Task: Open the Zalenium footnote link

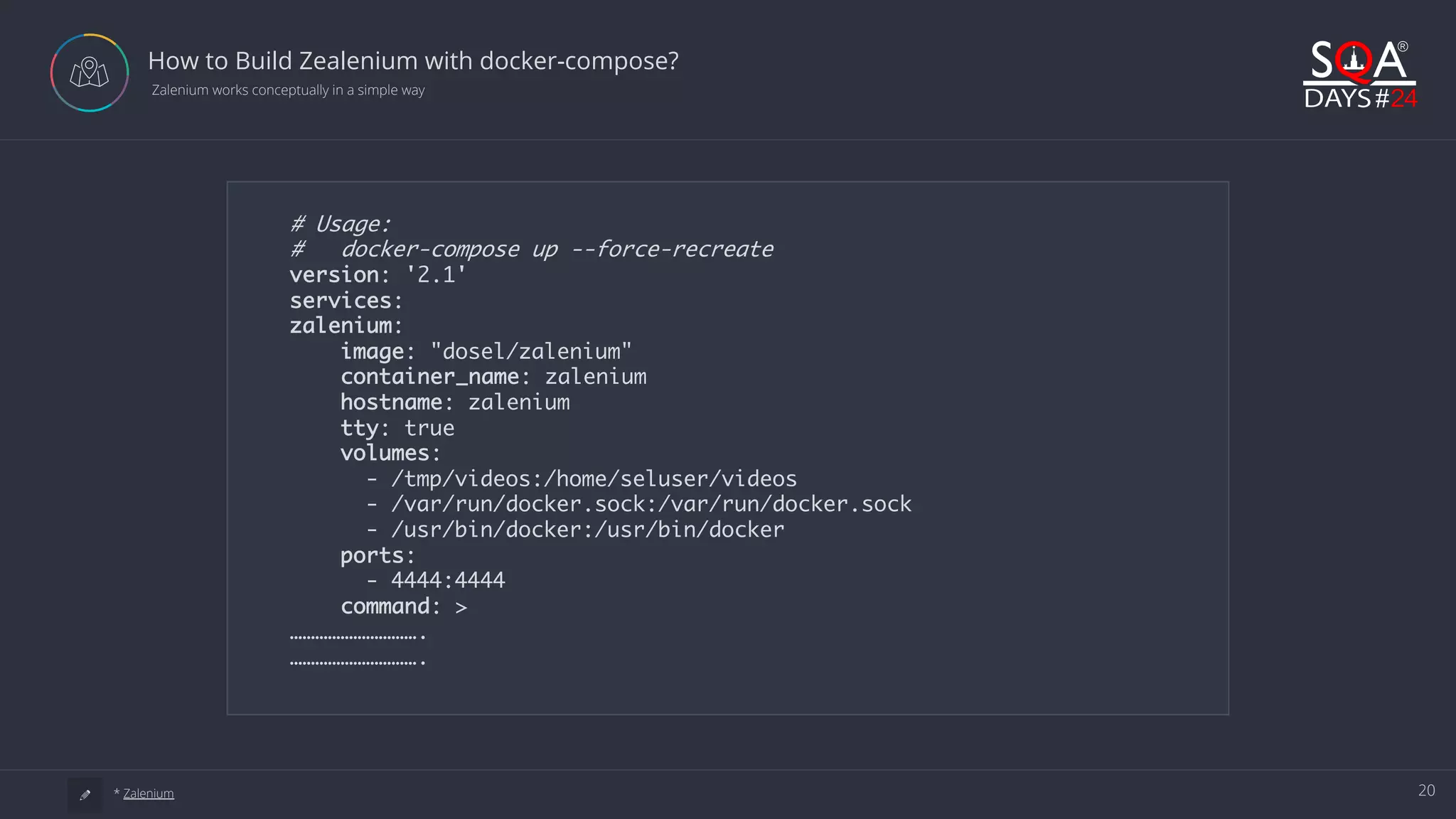Action: 148,793
